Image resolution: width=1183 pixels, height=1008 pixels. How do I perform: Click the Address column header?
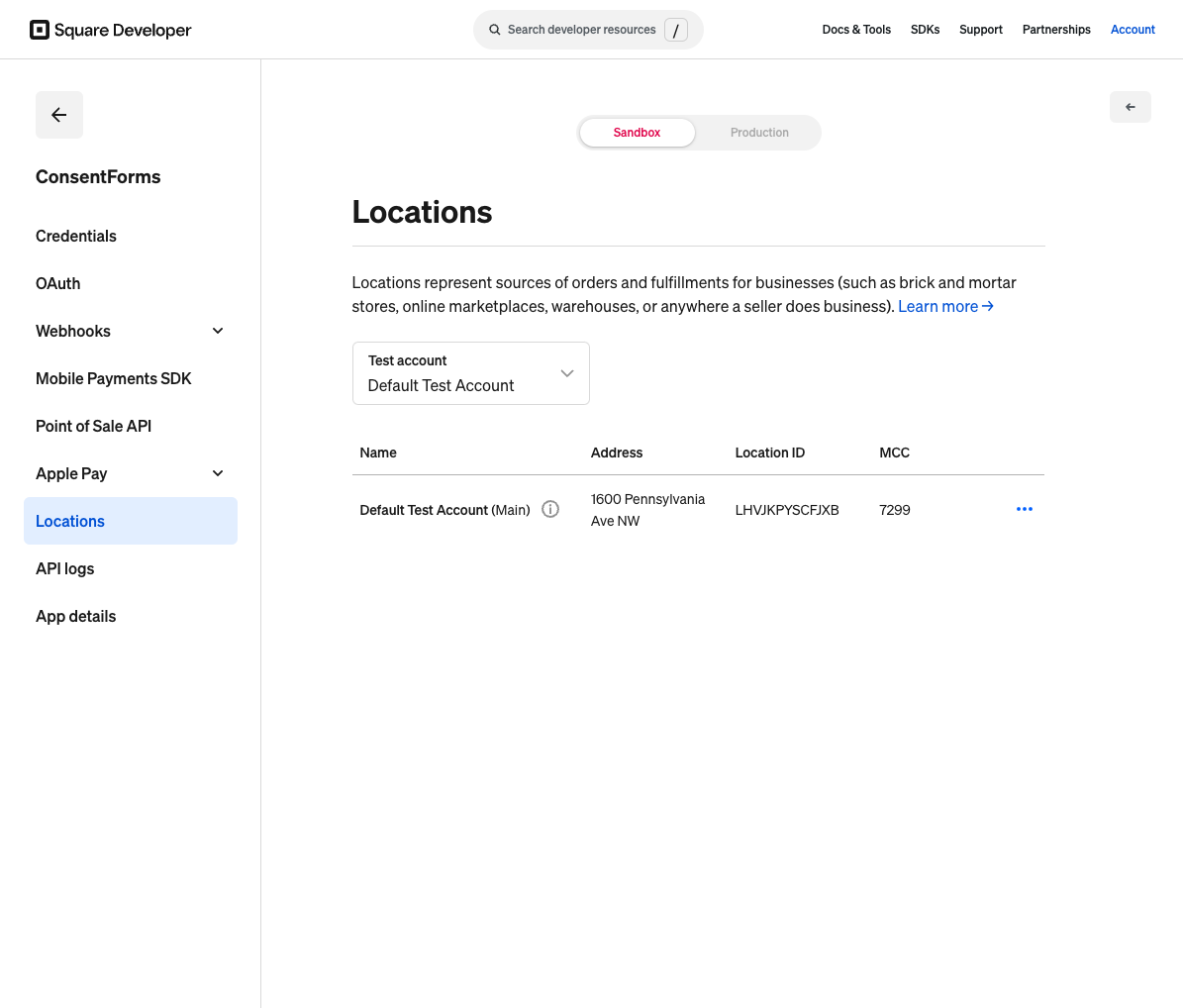[x=617, y=453]
